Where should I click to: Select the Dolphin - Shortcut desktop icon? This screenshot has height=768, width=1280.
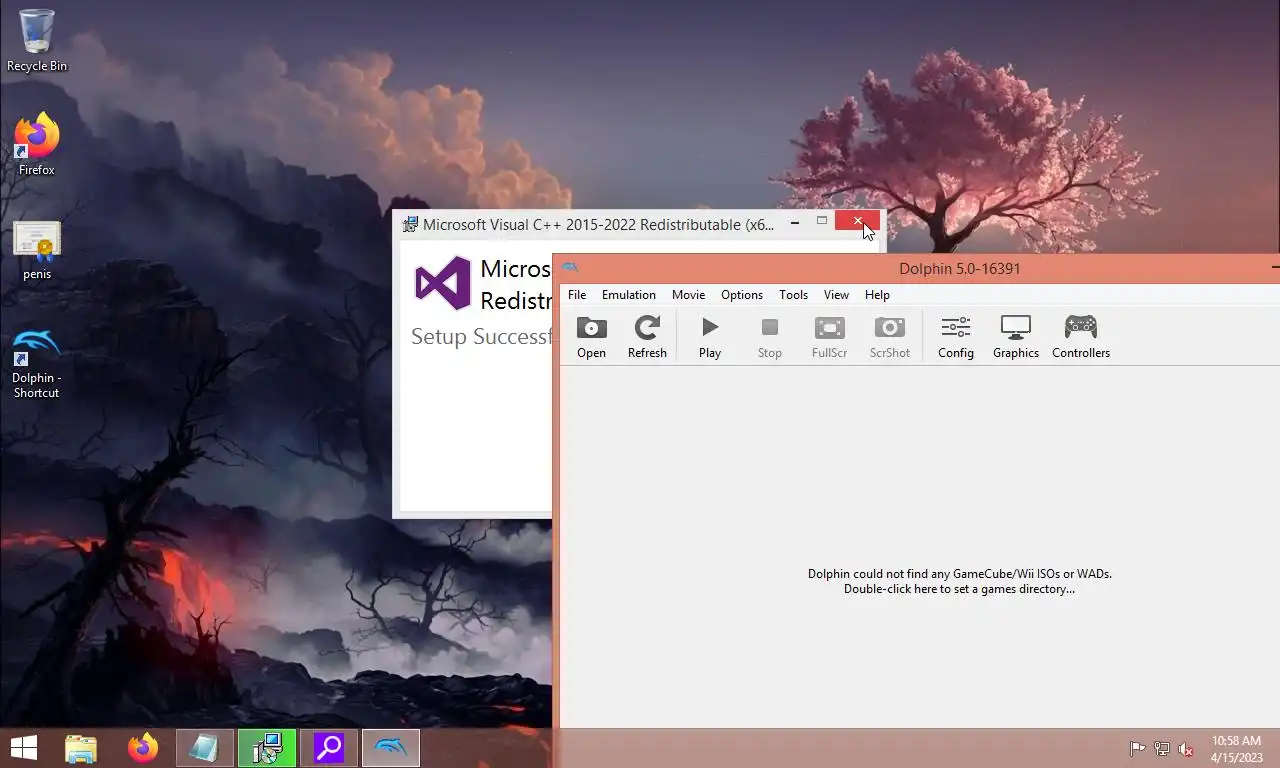click(37, 364)
